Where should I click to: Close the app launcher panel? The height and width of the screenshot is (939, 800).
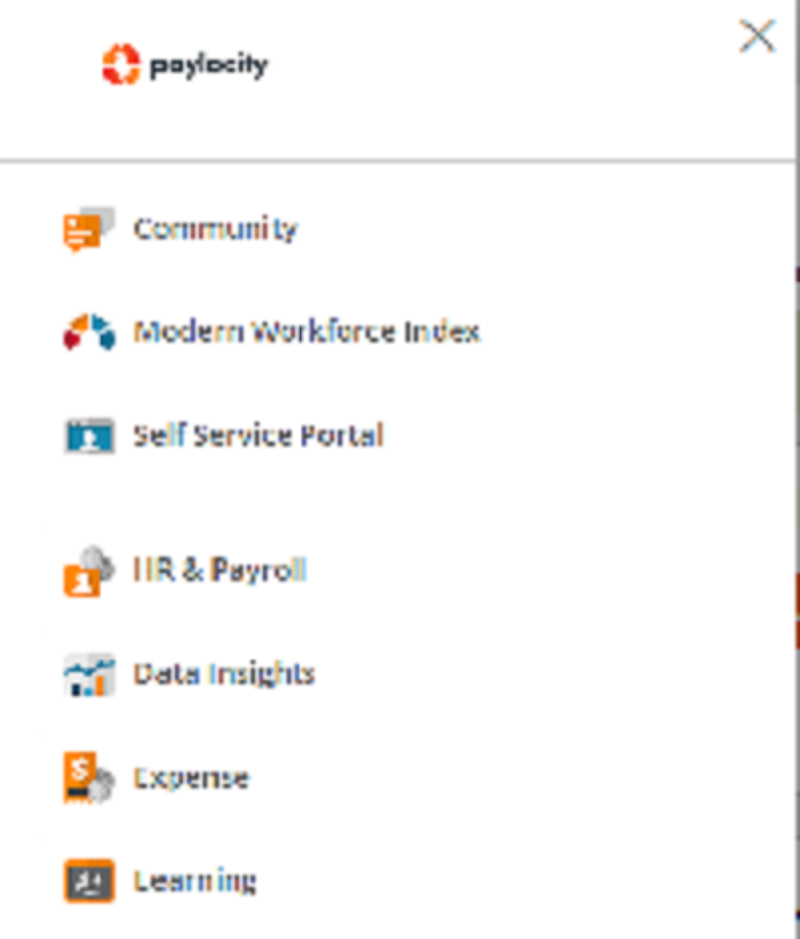coord(757,37)
